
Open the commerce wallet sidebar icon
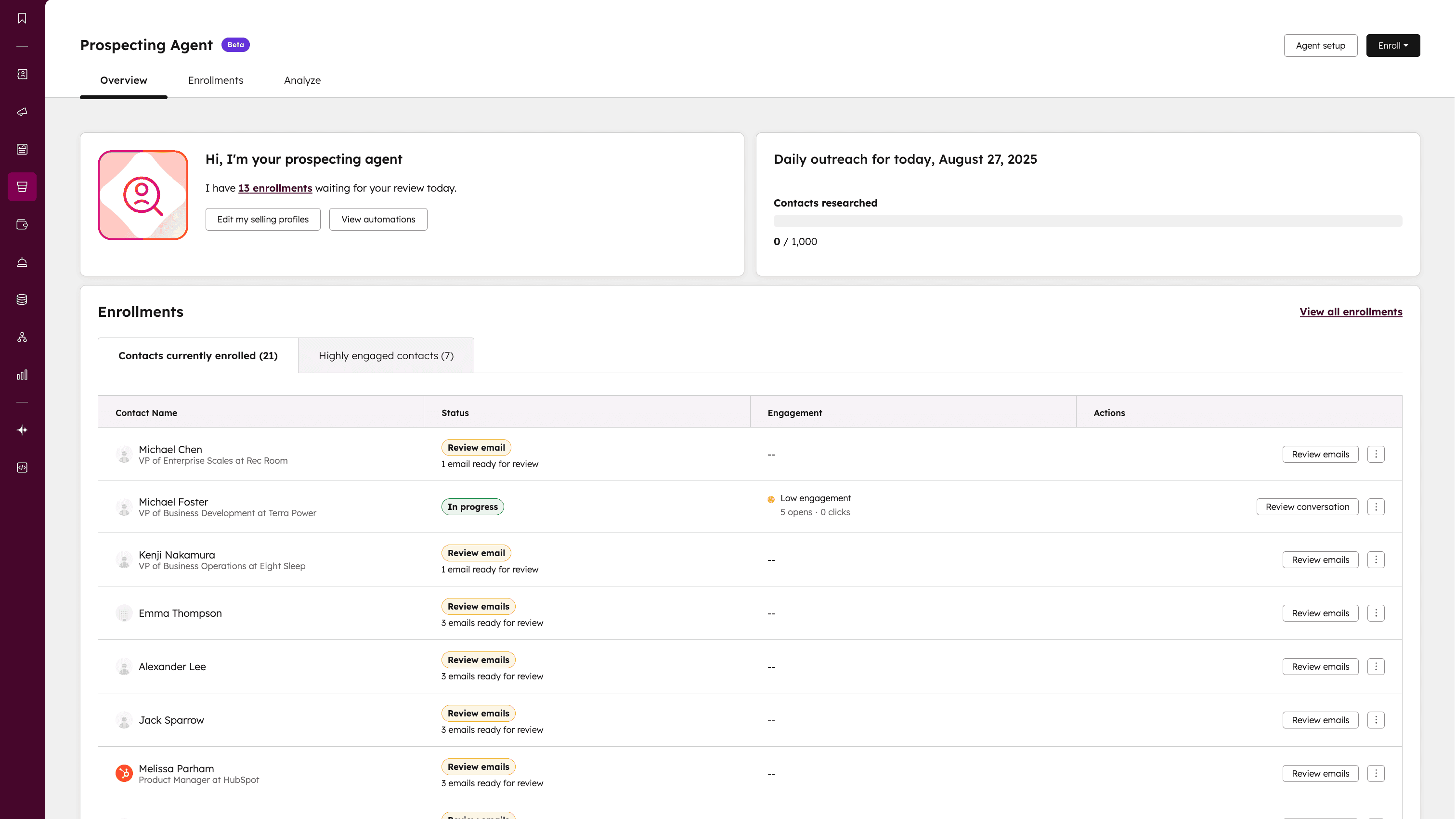pyautogui.click(x=22, y=224)
